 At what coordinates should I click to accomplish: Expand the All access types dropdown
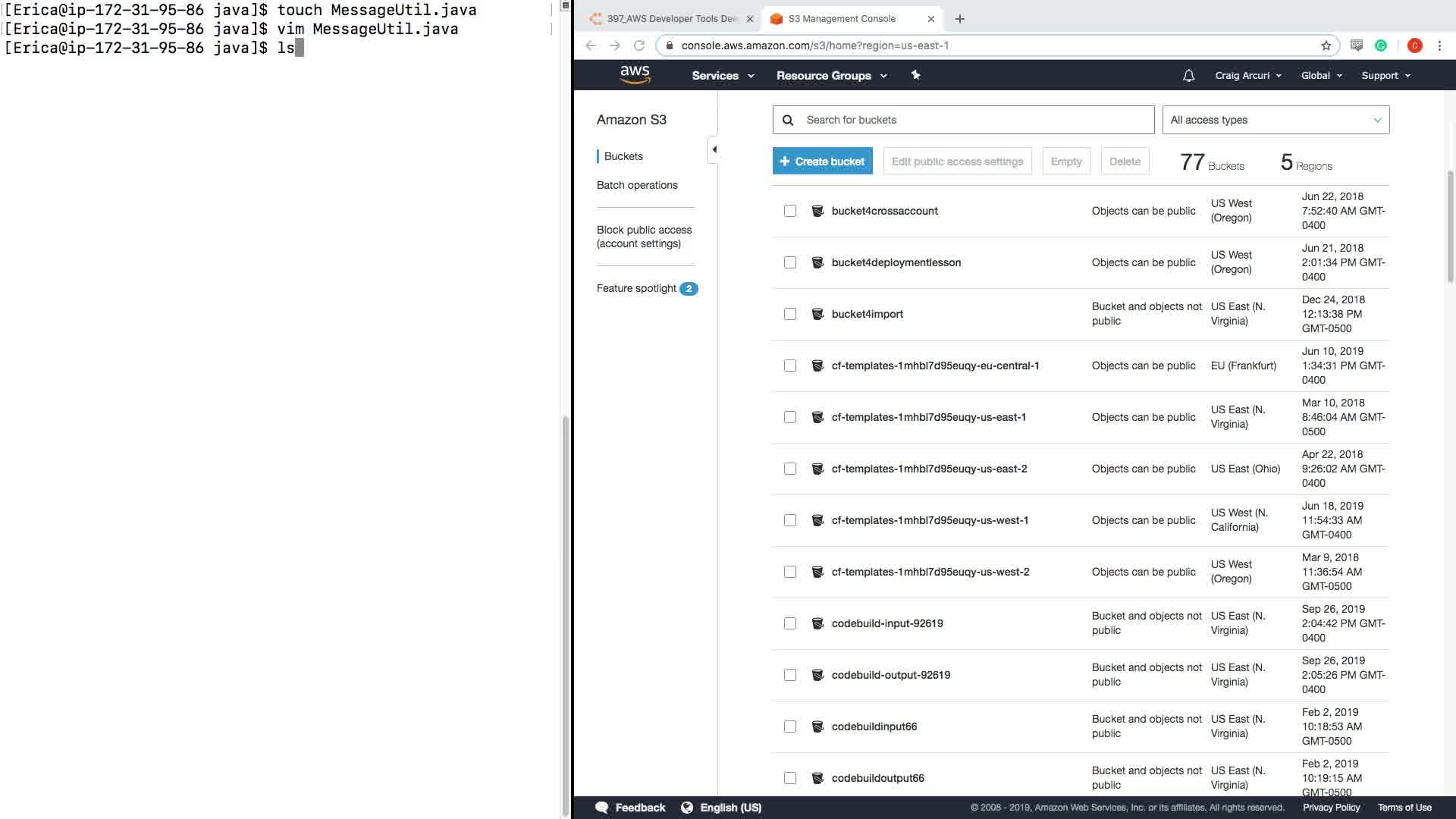[1276, 120]
